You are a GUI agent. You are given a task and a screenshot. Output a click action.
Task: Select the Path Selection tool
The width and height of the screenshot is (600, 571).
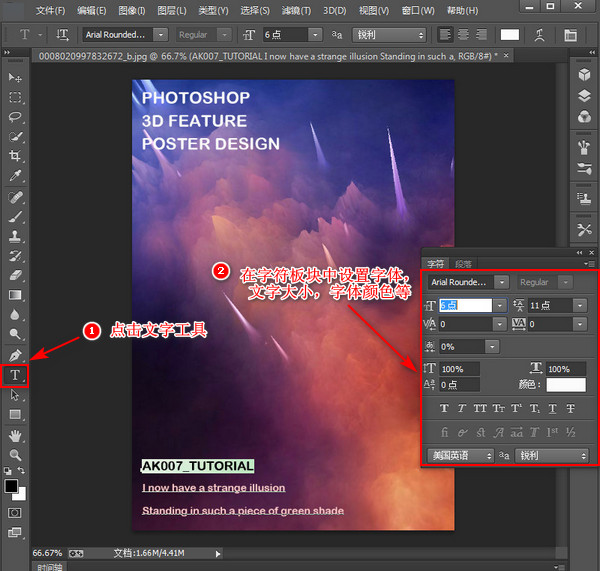click(x=15, y=395)
